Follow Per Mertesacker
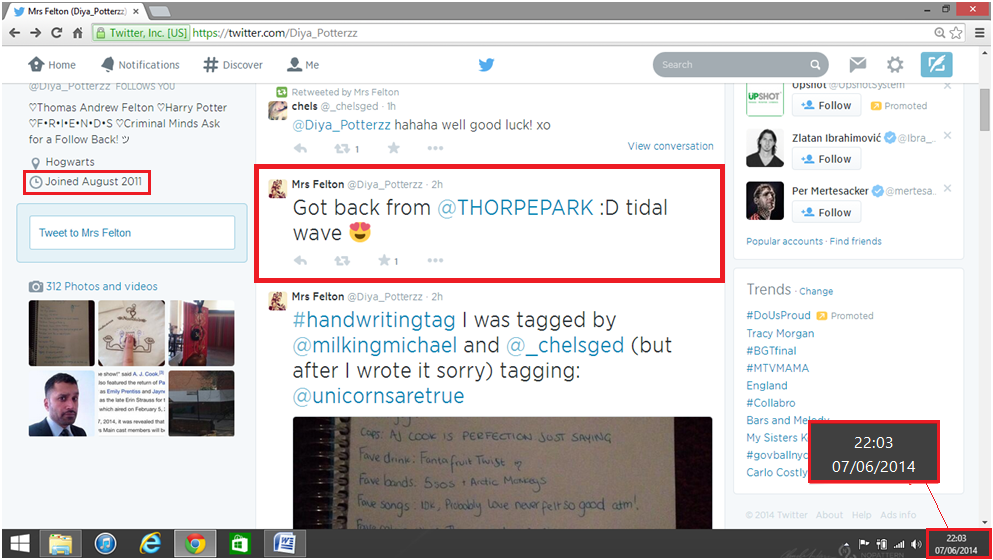 point(826,212)
